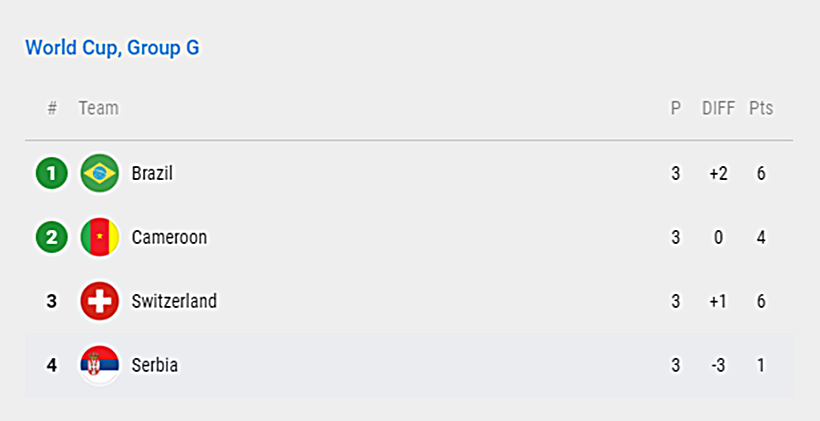Click the green rank 1 badge

(x=51, y=173)
